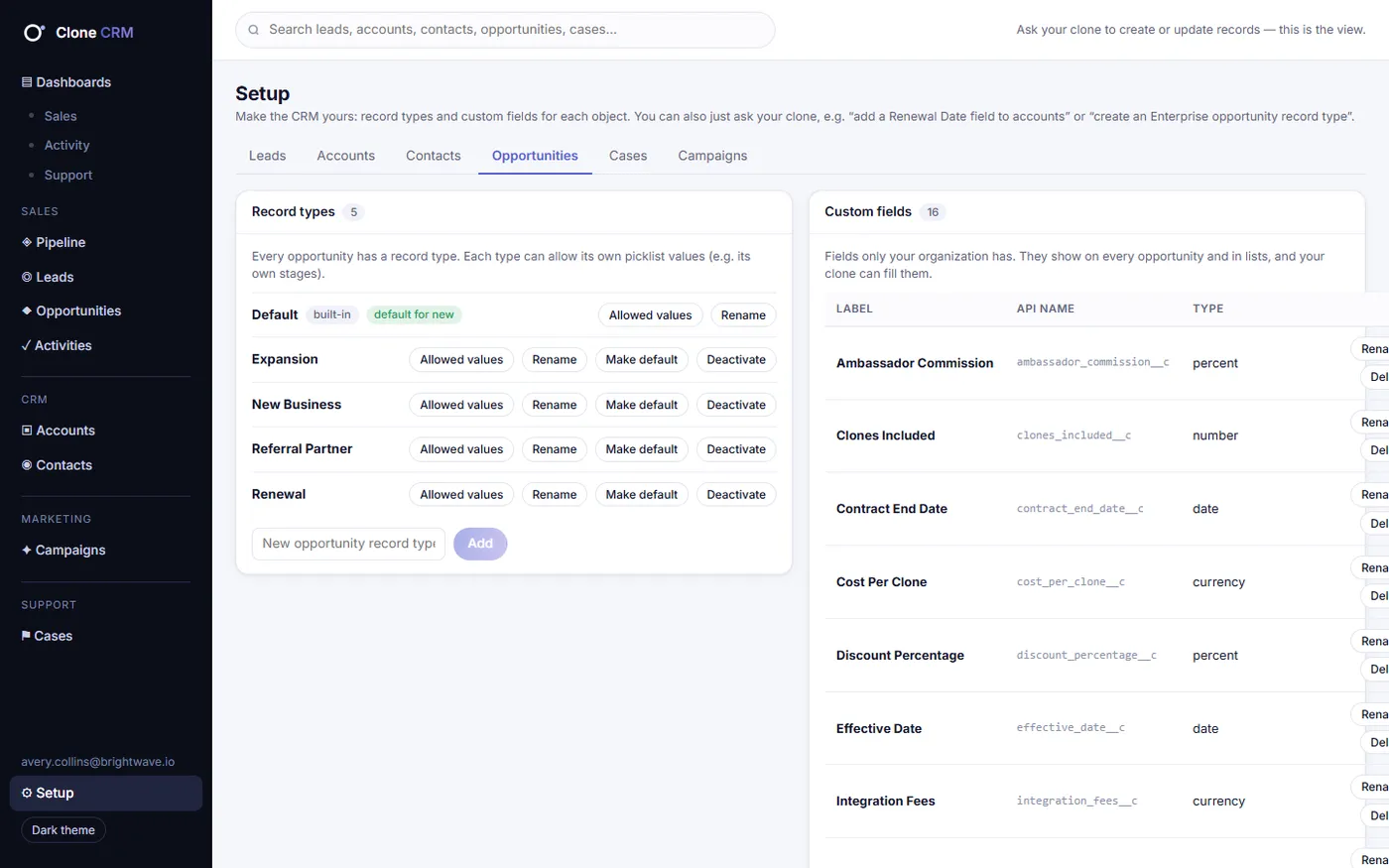Select the Opportunities setup tab
The image size is (1389, 868).
(x=535, y=156)
